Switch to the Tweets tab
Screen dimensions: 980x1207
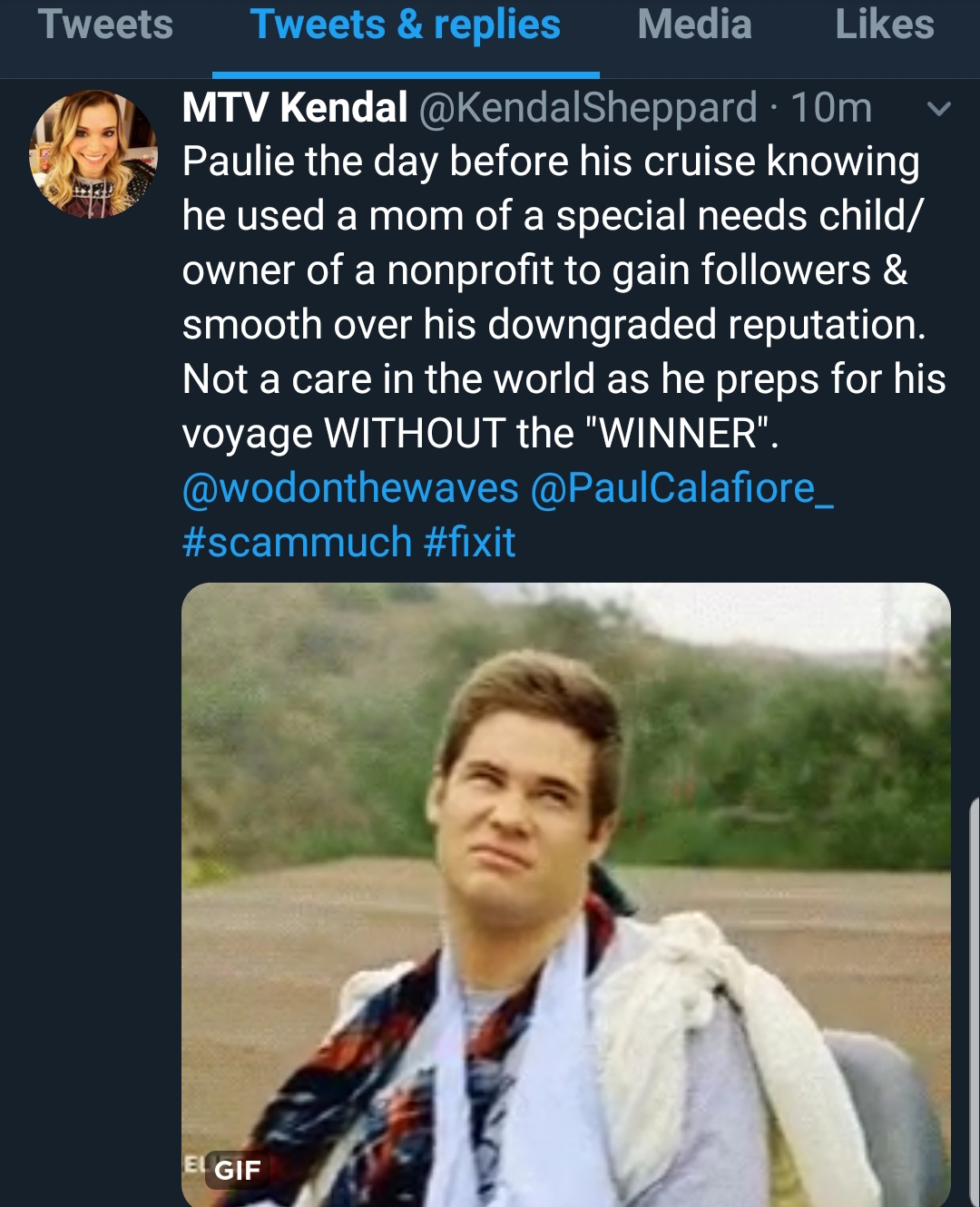pyautogui.click(x=105, y=25)
